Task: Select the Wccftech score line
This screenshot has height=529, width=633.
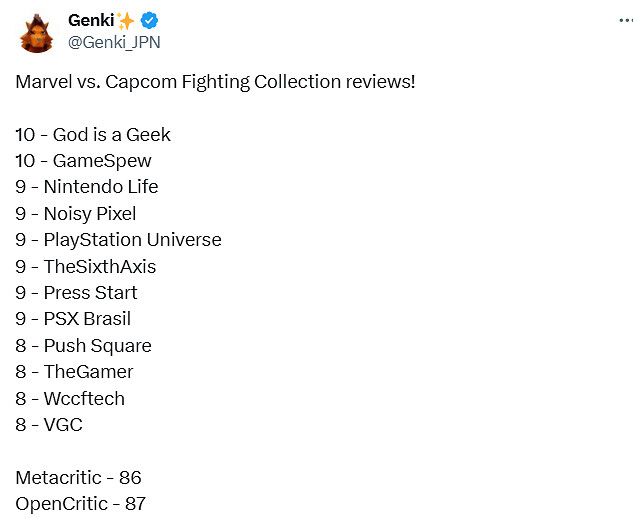Action: pyautogui.click(x=70, y=398)
